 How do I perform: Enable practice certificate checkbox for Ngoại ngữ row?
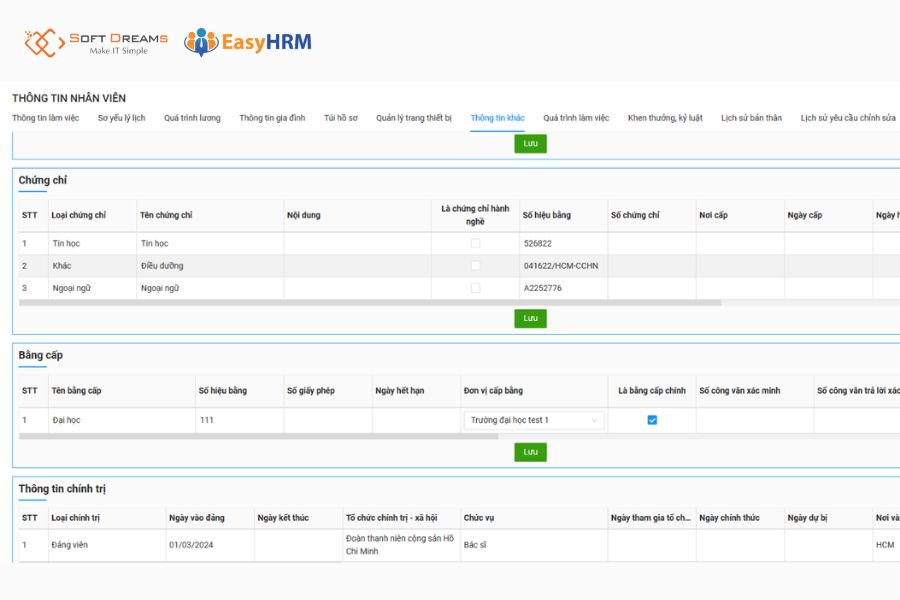[475, 288]
